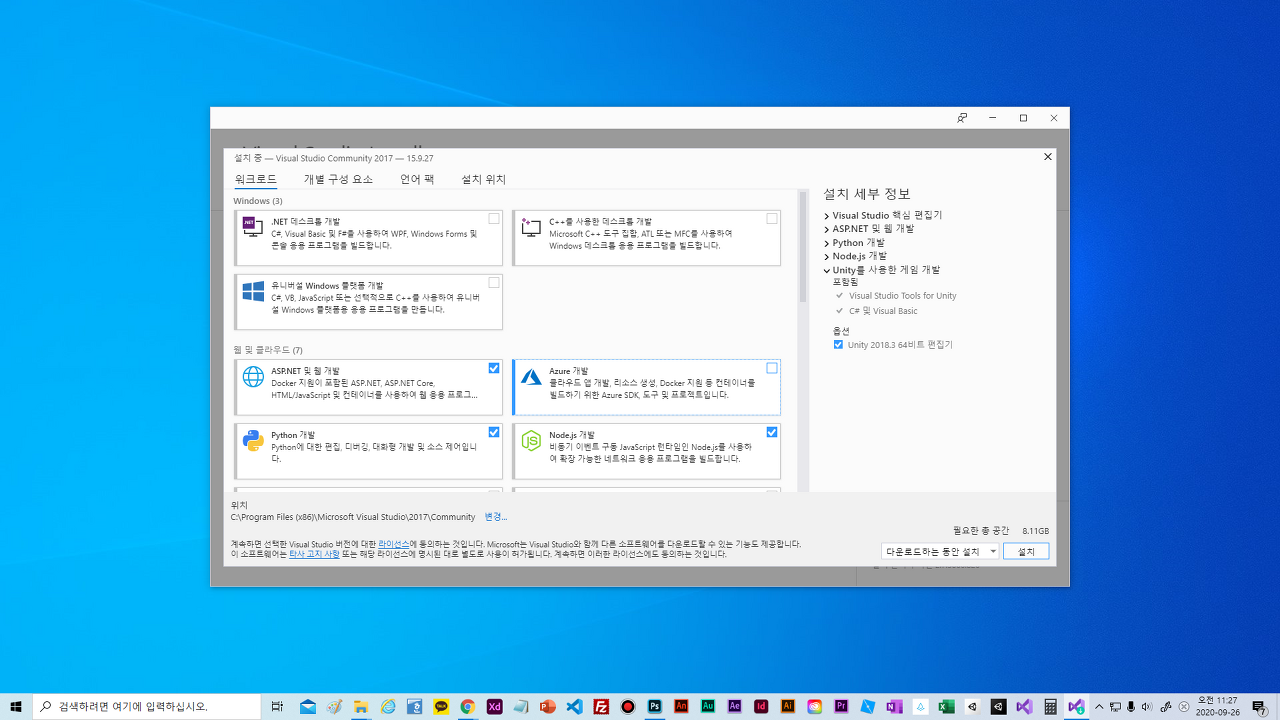Uncheck the ASP.NET and web development workload

pyautogui.click(x=494, y=368)
